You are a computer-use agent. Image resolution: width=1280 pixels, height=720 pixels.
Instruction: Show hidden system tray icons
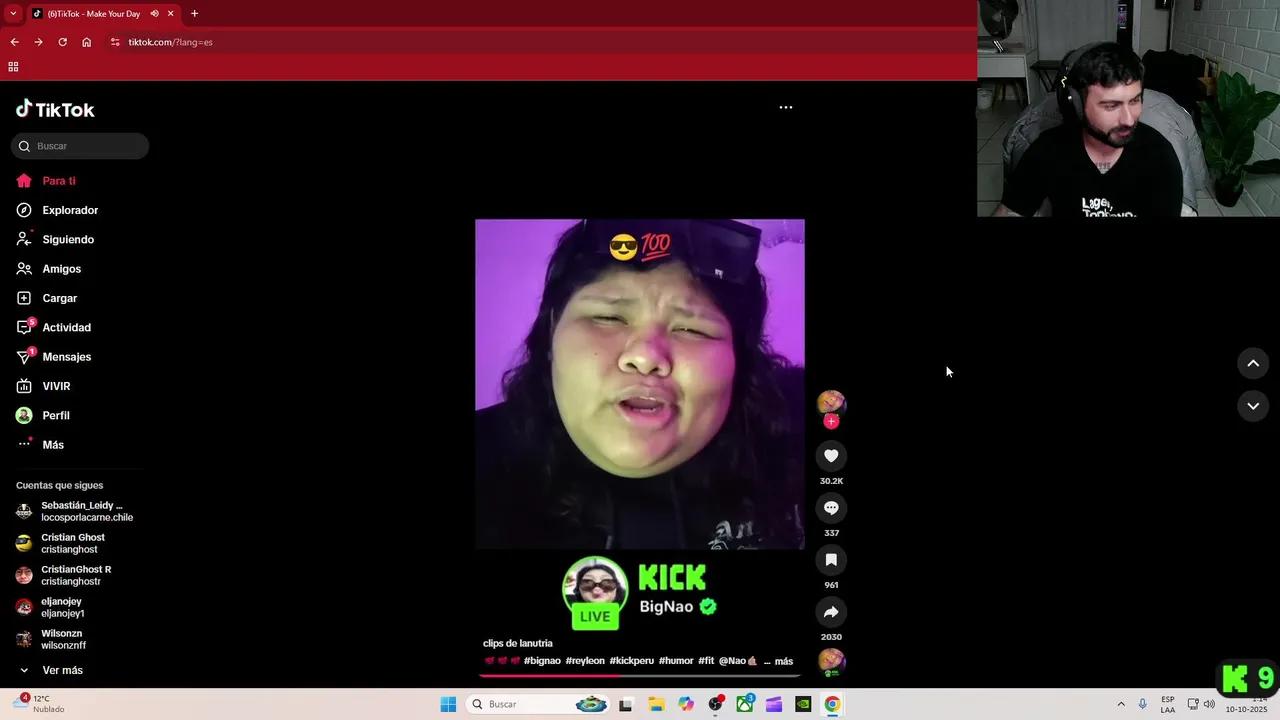point(1121,704)
